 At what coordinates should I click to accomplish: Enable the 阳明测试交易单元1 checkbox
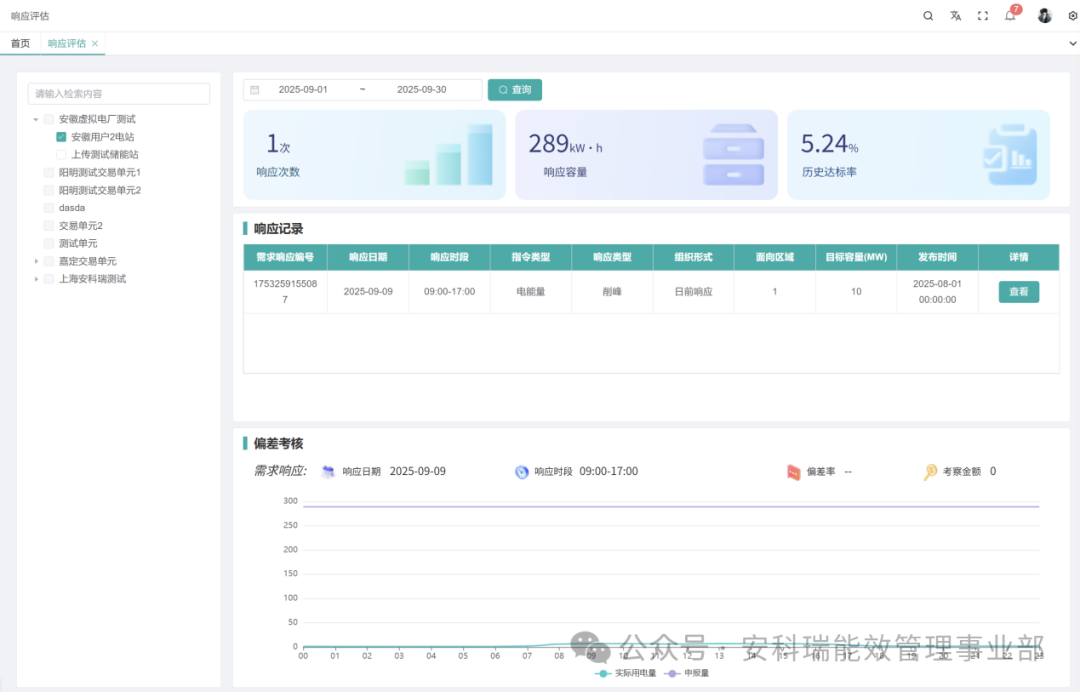[49, 173]
